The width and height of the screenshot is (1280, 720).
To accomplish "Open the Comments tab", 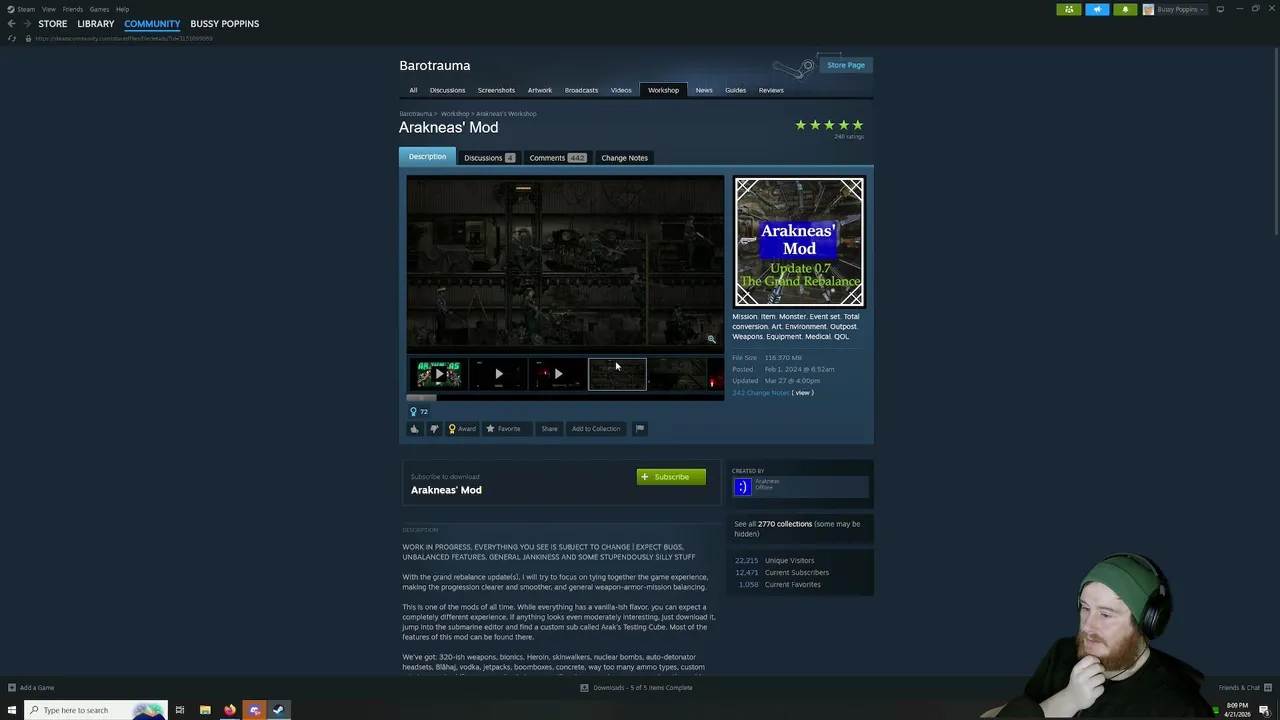I will (557, 158).
